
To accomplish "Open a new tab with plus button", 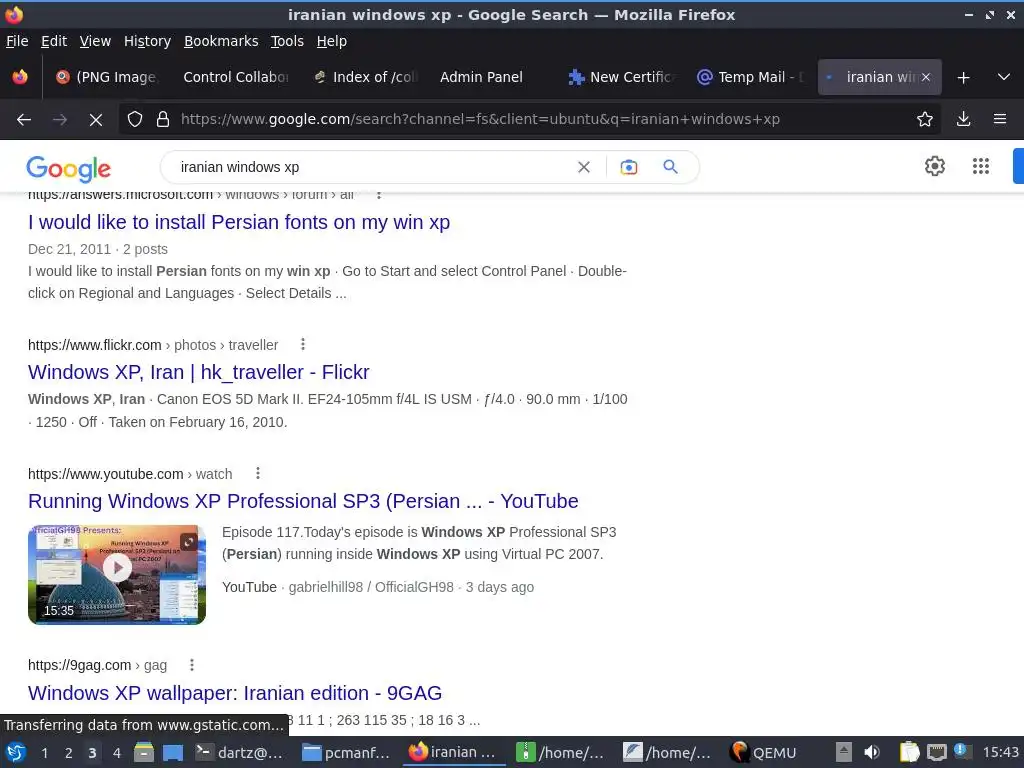I will [x=963, y=77].
